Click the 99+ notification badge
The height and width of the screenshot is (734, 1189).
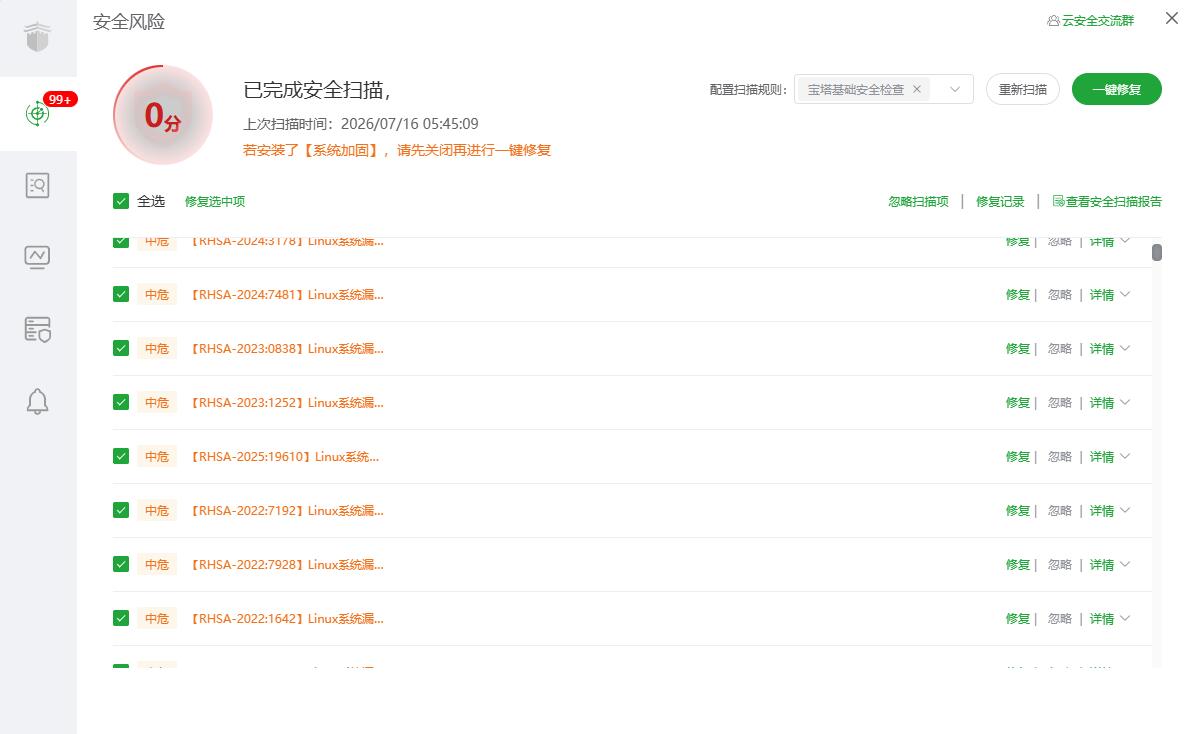coord(60,99)
